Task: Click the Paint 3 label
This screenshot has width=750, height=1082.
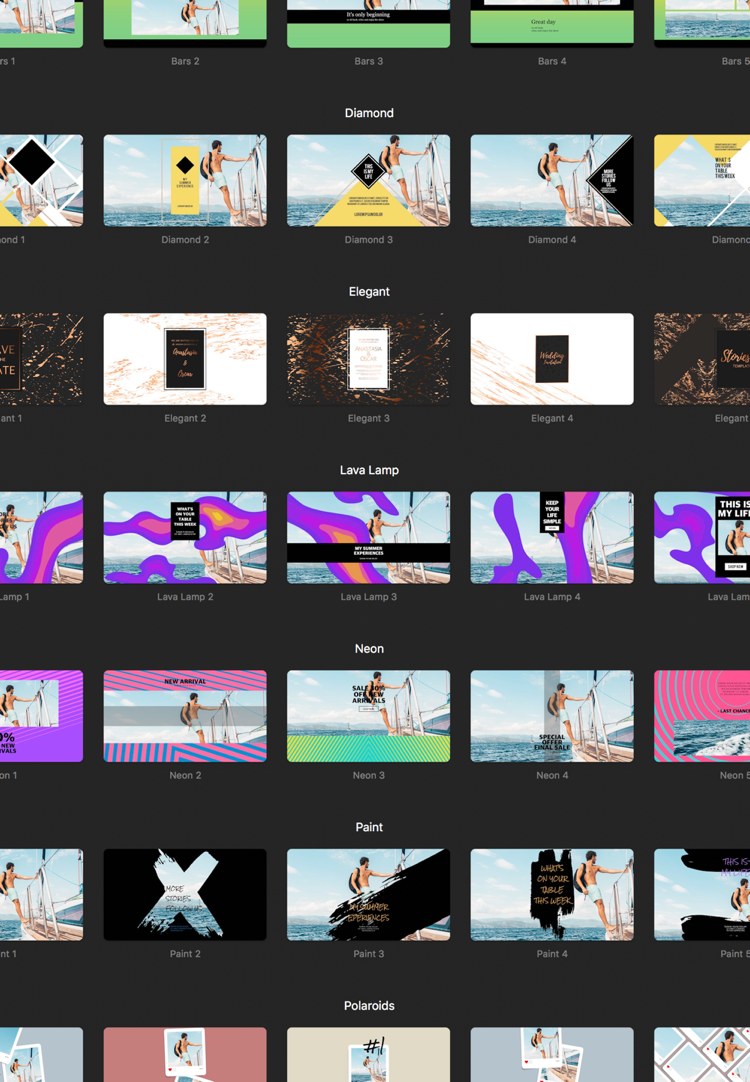Action: tap(368, 954)
